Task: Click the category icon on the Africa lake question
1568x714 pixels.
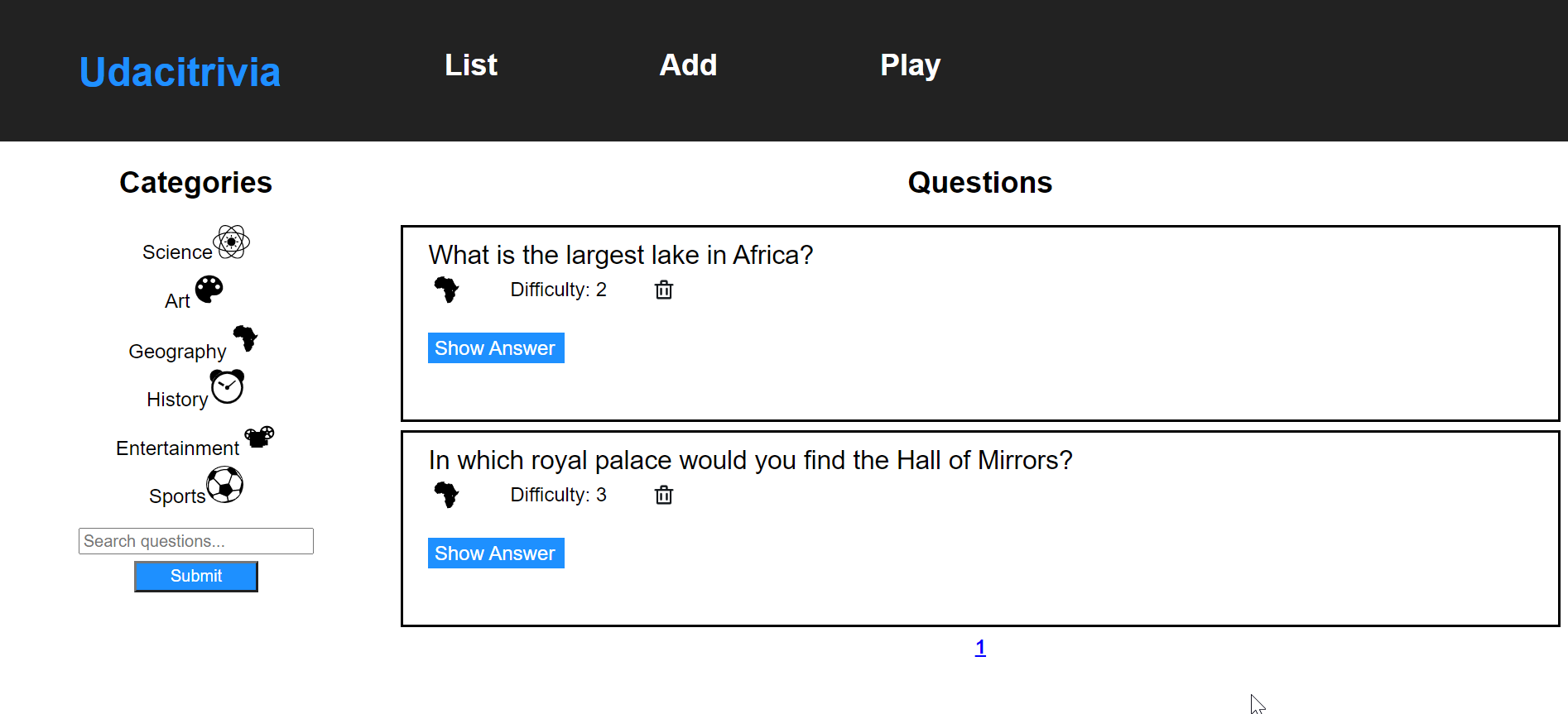Action: (x=446, y=290)
